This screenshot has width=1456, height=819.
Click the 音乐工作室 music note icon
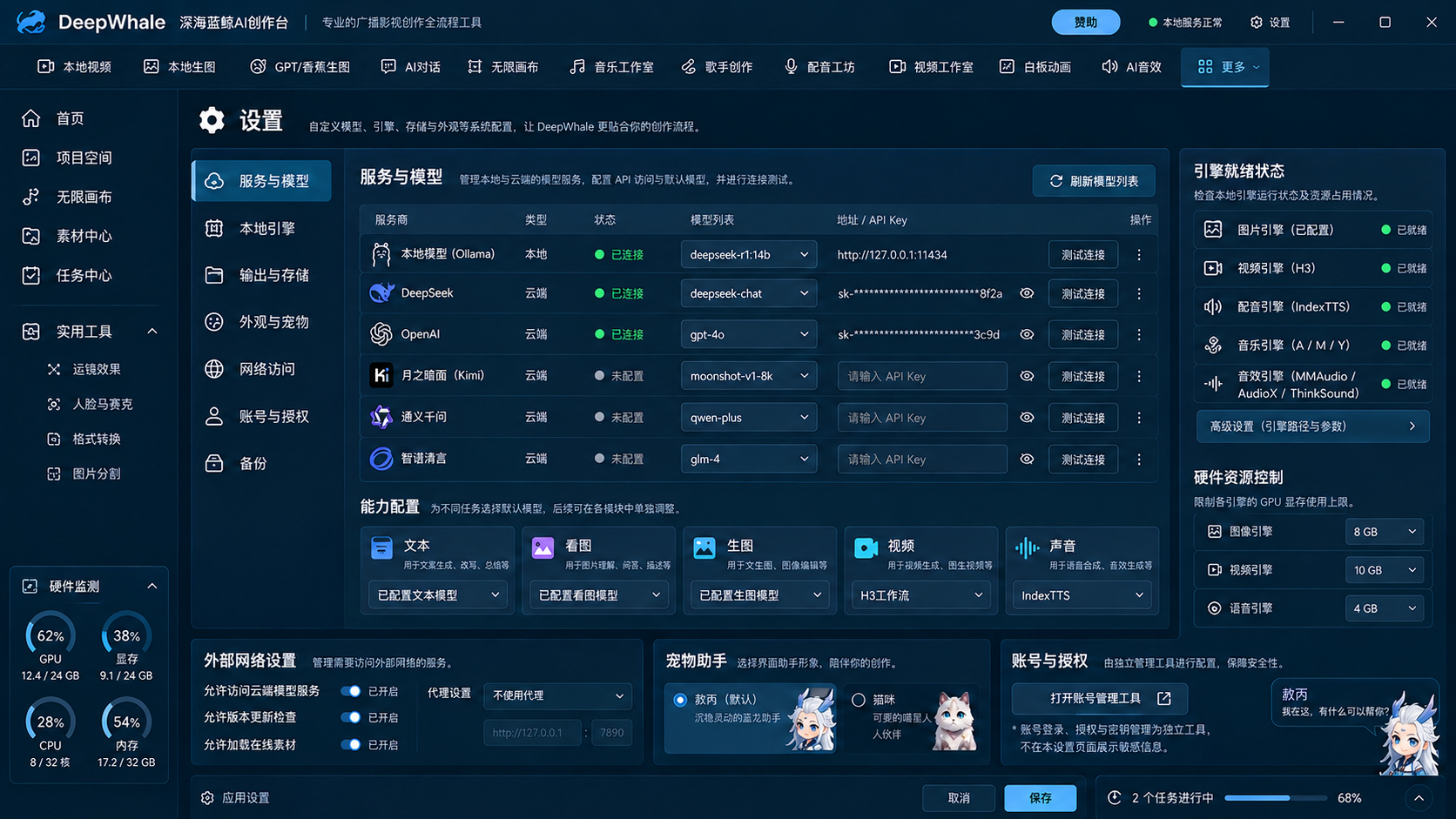pyautogui.click(x=577, y=66)
